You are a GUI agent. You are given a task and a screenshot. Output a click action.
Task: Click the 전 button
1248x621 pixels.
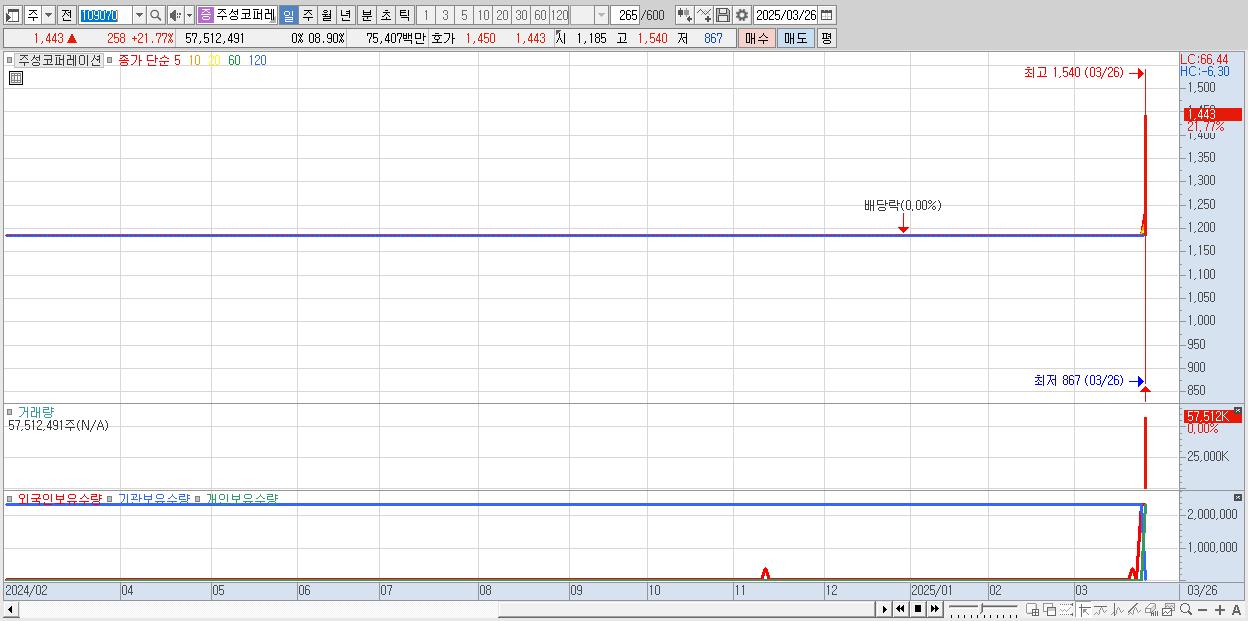(x=66, y=15)
